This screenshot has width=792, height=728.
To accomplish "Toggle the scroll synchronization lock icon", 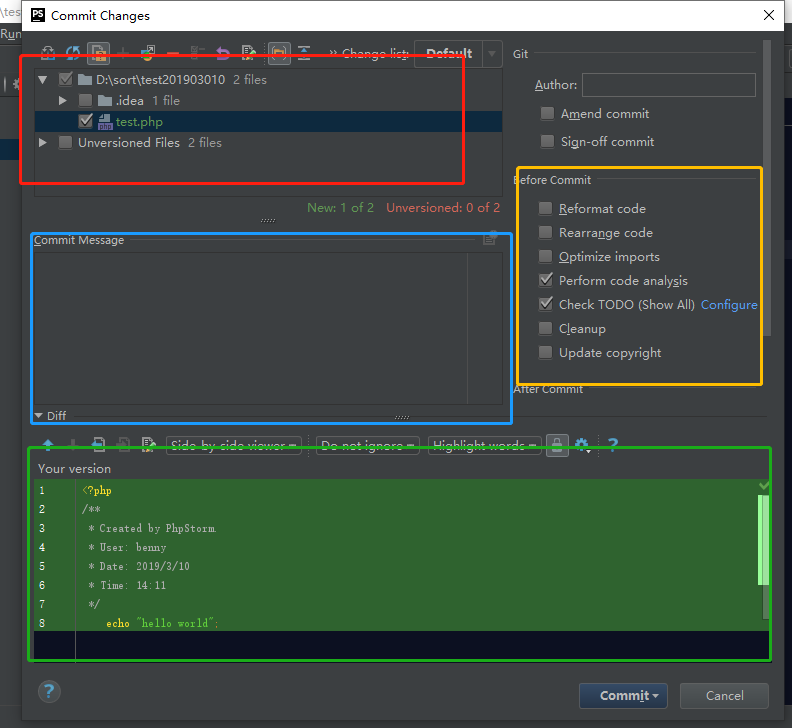I will (557, 445).
